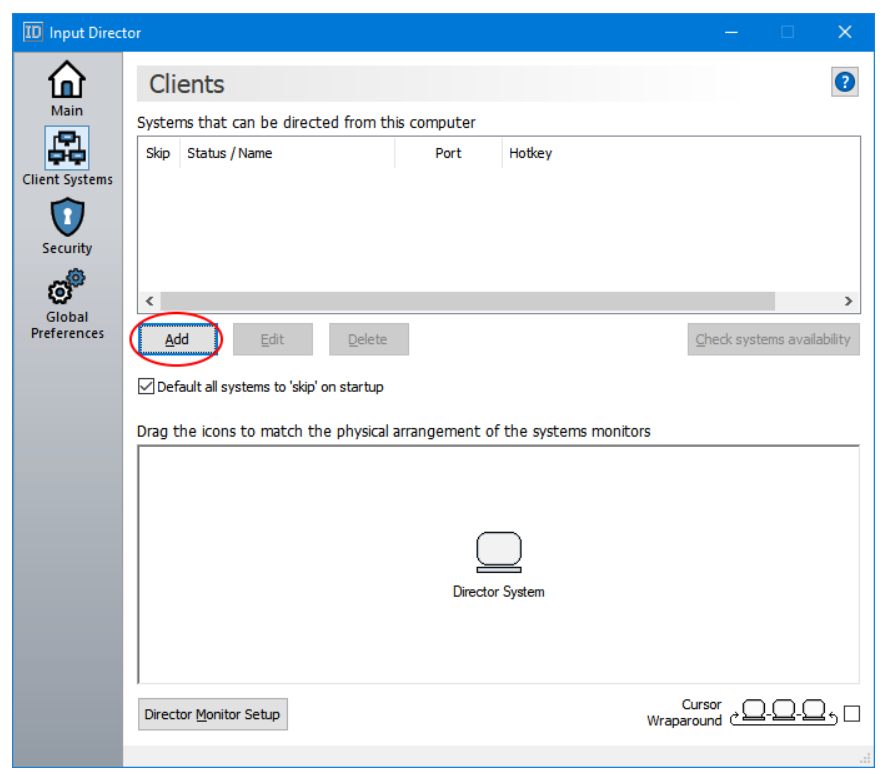Click the Hotkey column header
This screenshot has height=774, width=884.
click(680, 153)
